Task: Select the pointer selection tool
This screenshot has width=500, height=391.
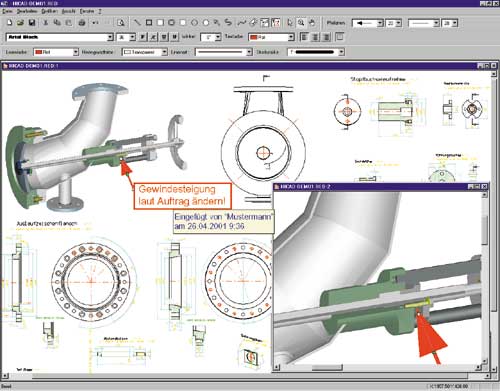Action: click(290, 23)
